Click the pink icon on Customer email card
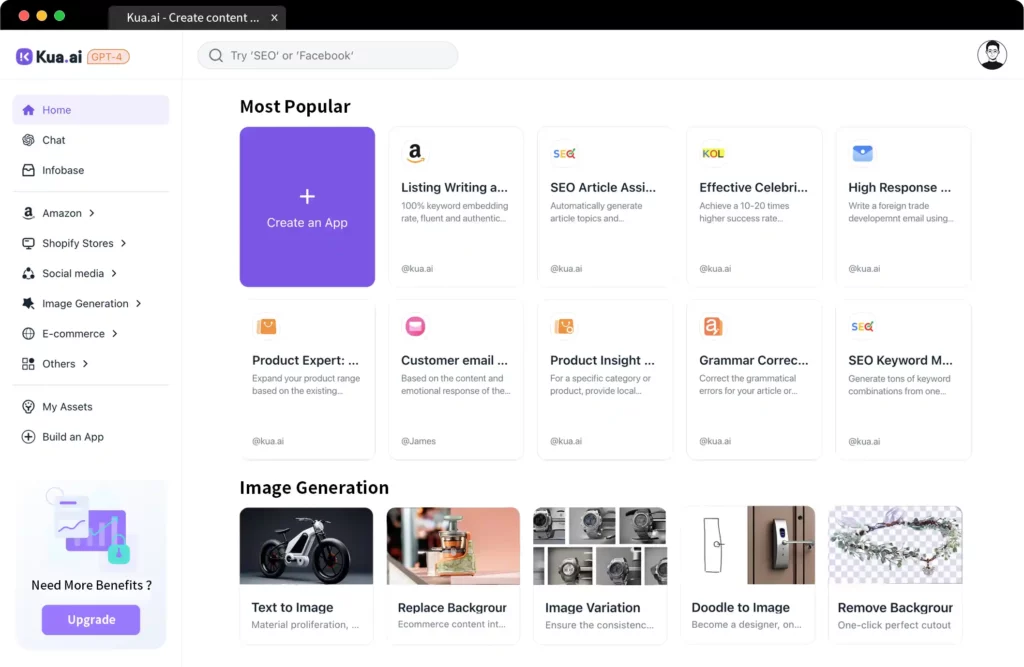 click(415, 326)
